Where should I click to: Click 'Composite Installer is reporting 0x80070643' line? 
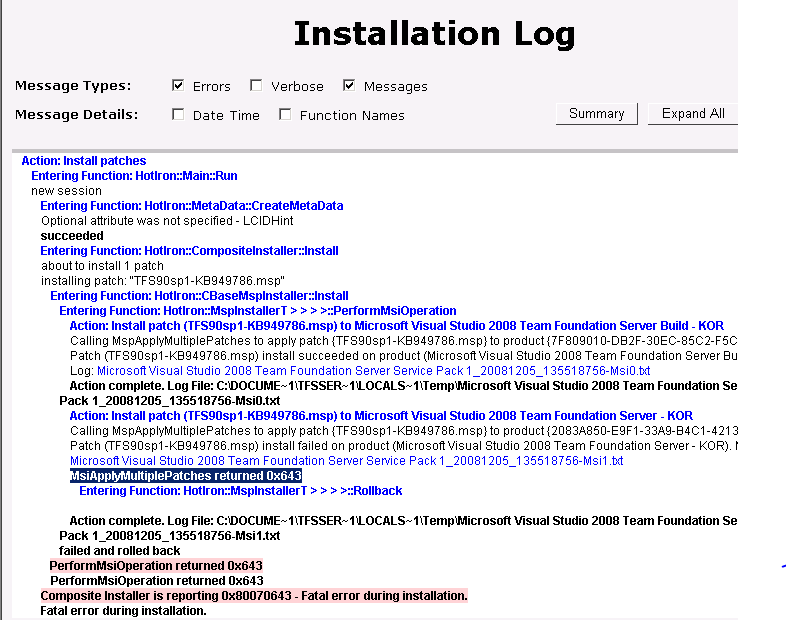pyautogui.click(x=254, y=596)
